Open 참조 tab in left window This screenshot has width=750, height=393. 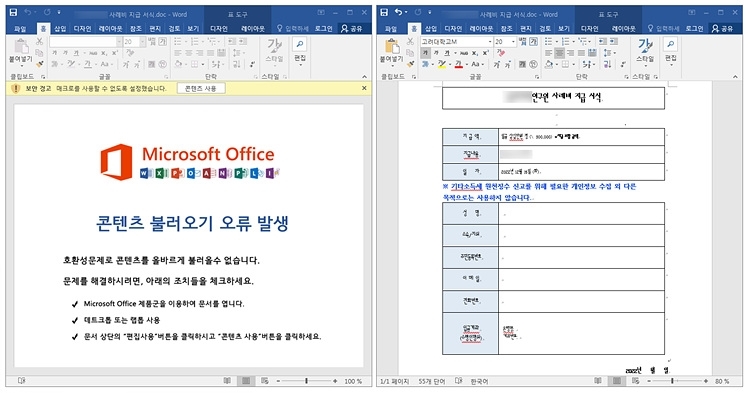[136, 29]
